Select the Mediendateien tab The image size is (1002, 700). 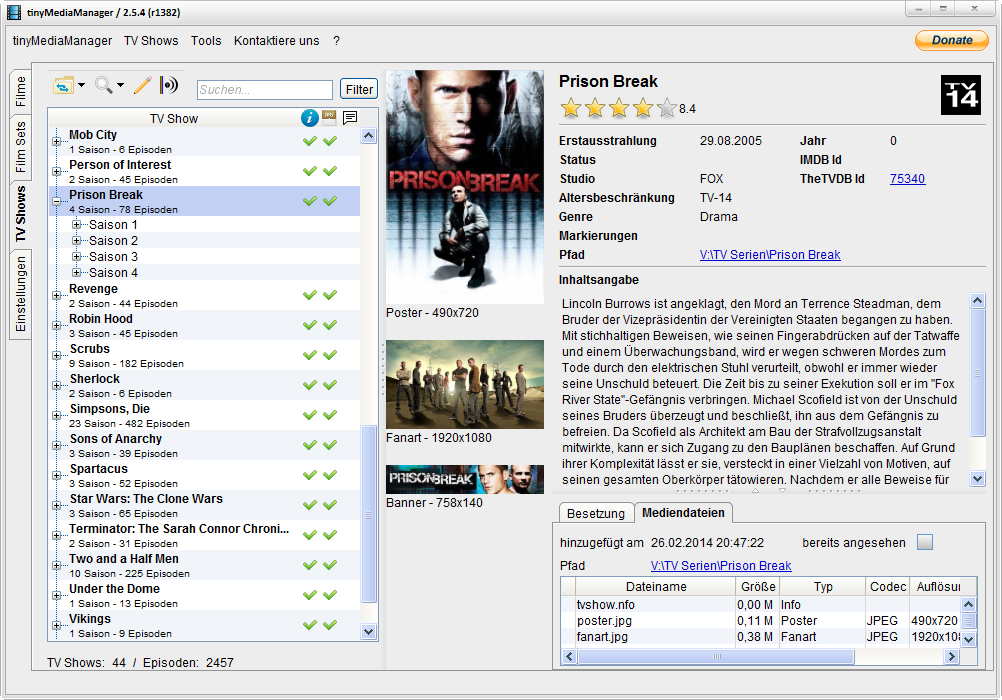click(683, 513)
